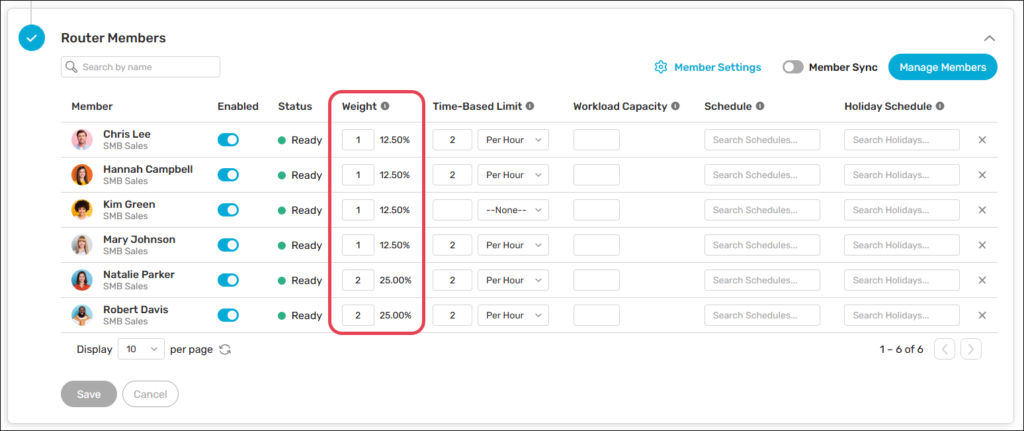
Task: Click Mary Johnson's Weight input box
Action: 358,245
